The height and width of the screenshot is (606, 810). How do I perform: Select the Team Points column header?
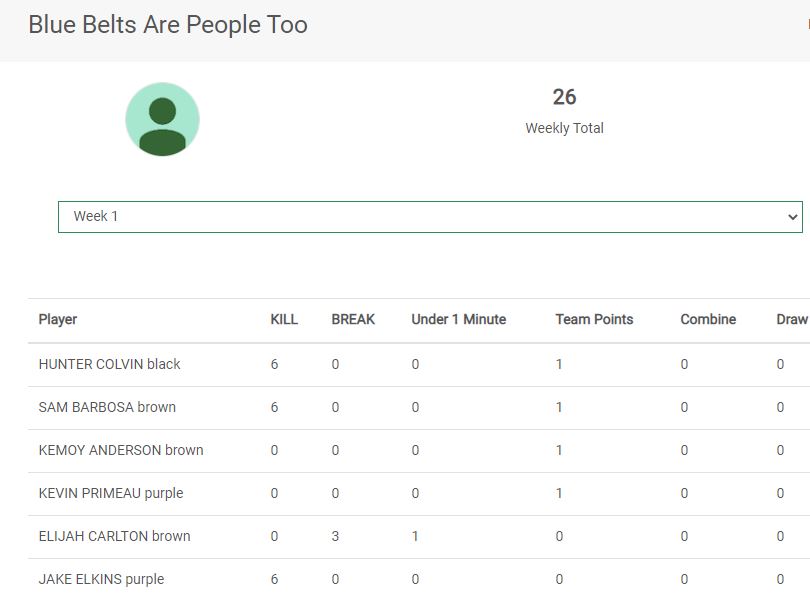[594, 320]
